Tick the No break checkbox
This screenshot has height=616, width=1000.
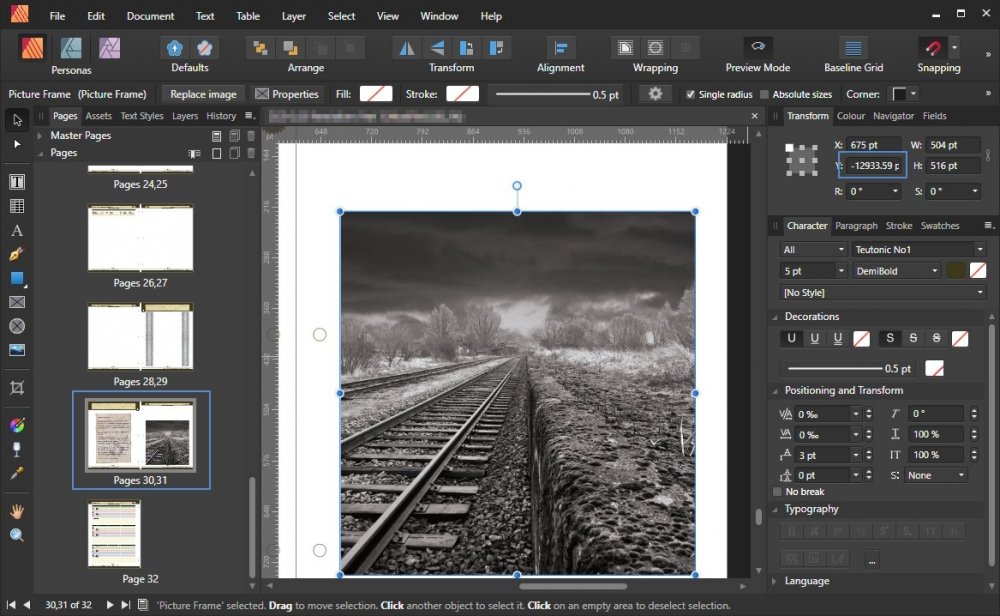778,492
